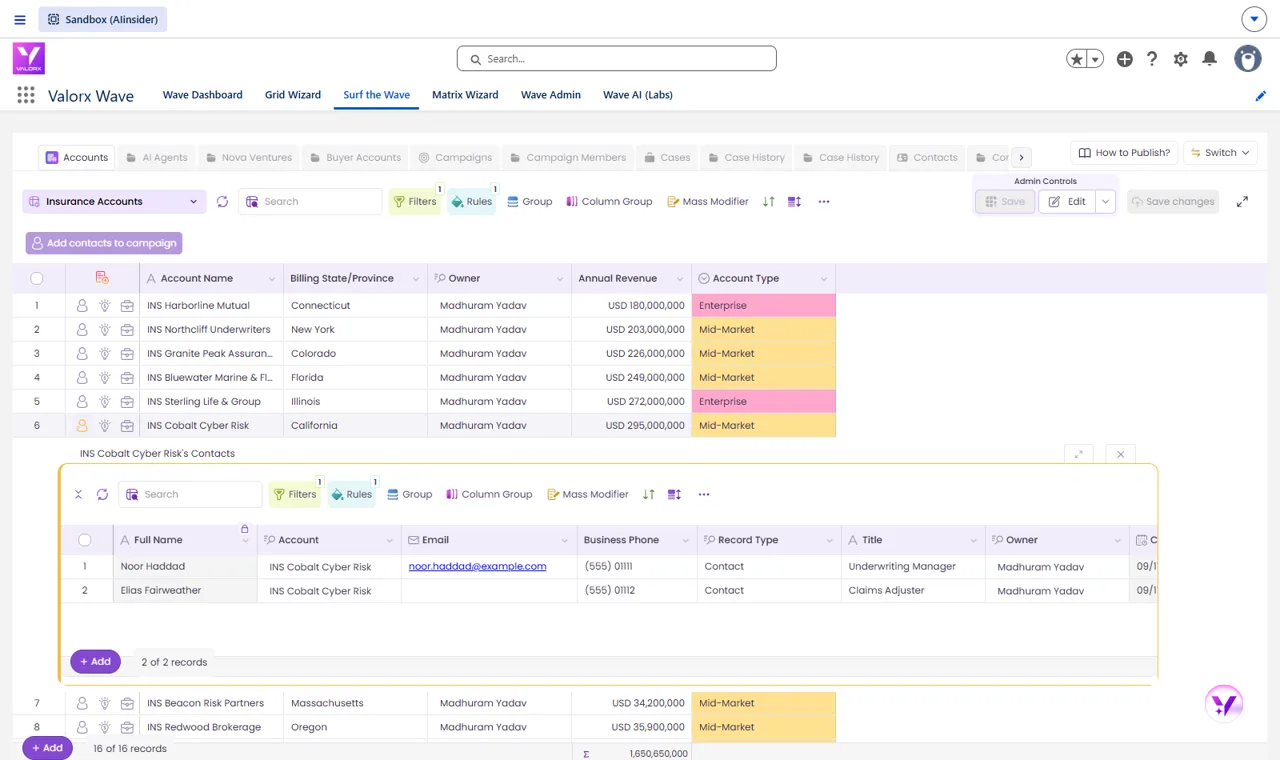1280x760 pixels.
Task: Open the setup gear icon
Action: pos(1181,59)
